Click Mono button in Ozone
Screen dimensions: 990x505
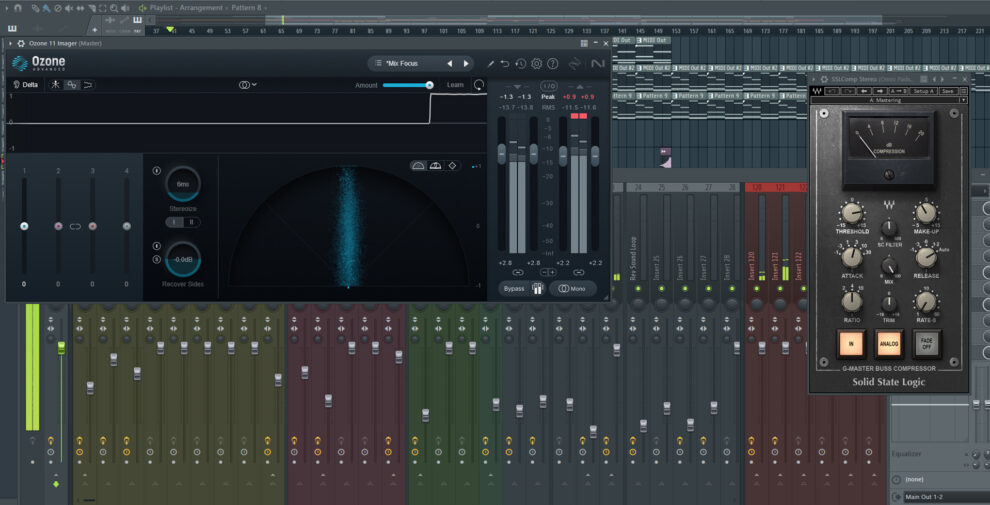coord(572,288)
